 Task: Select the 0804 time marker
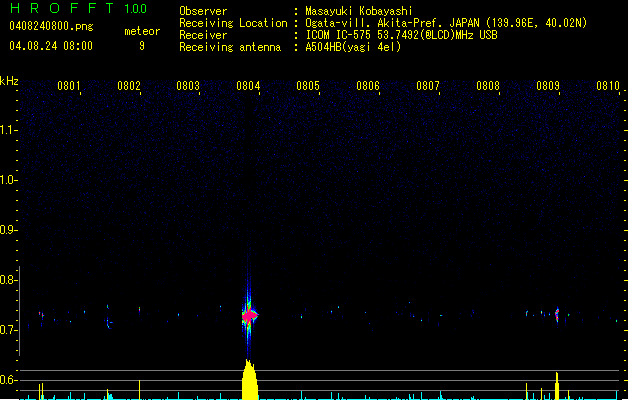pyautogui.click(x=248, y=87)
